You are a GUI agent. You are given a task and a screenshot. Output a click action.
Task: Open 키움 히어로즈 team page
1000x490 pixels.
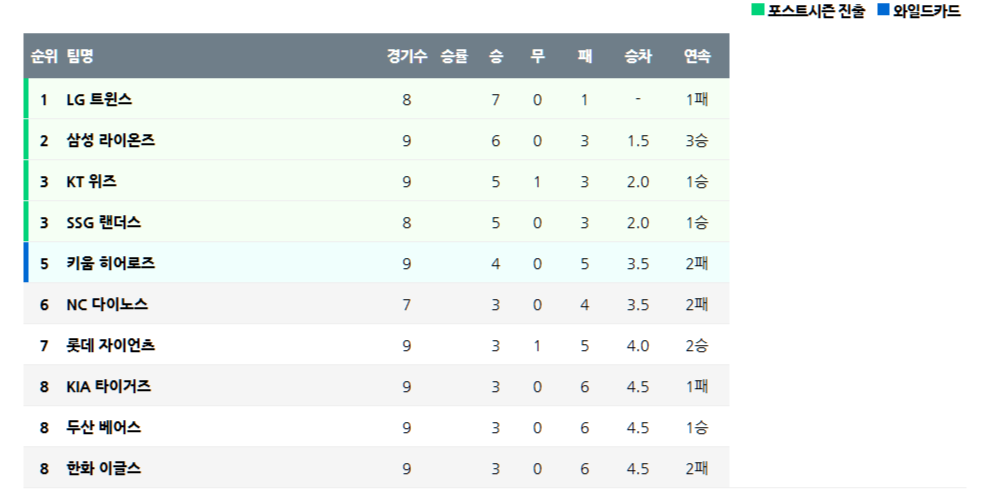(110, 264)
